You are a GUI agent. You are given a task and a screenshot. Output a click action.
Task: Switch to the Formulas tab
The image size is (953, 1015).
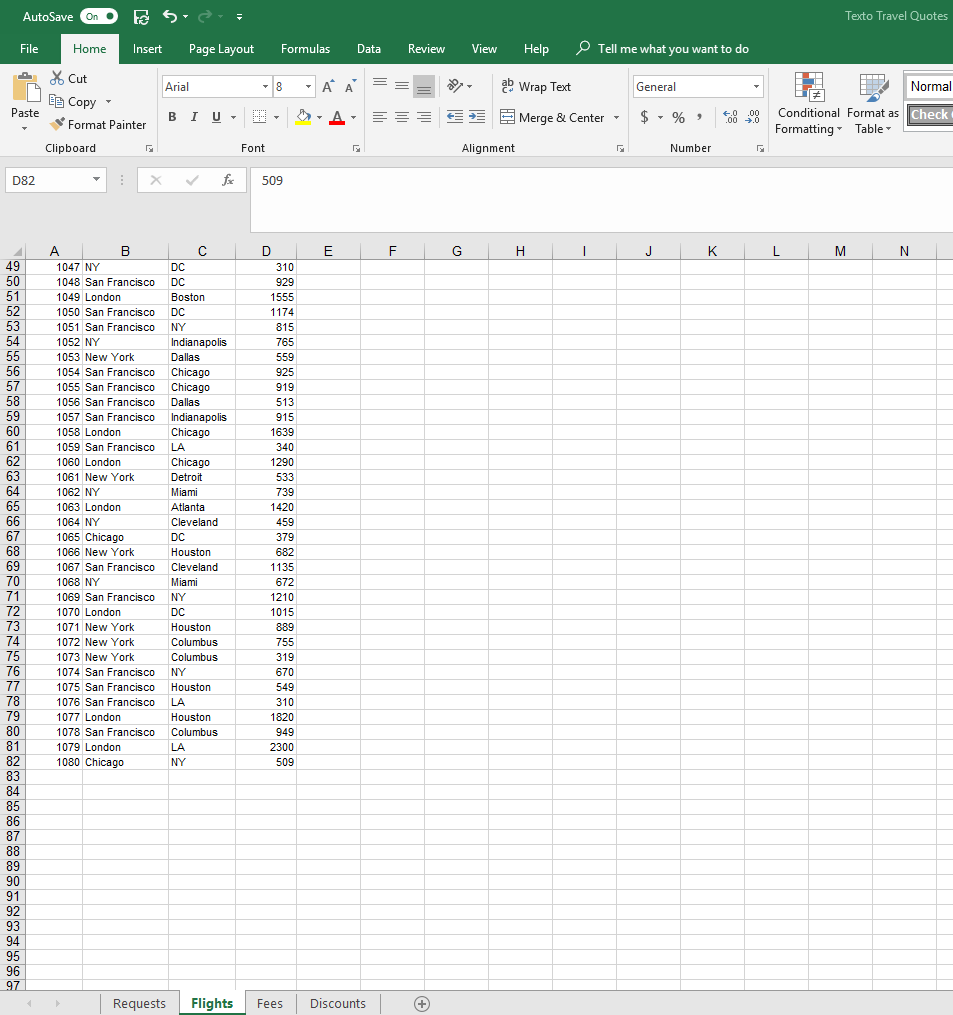click(x=305, y=49)
